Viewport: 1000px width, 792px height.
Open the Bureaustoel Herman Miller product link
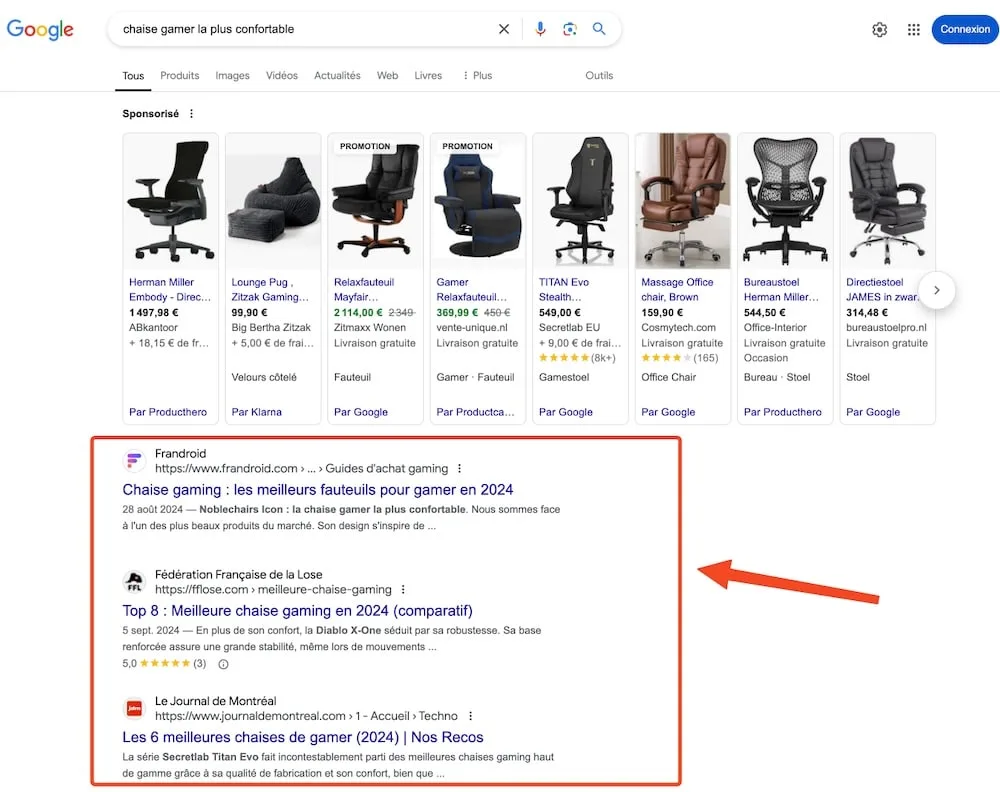781,290
